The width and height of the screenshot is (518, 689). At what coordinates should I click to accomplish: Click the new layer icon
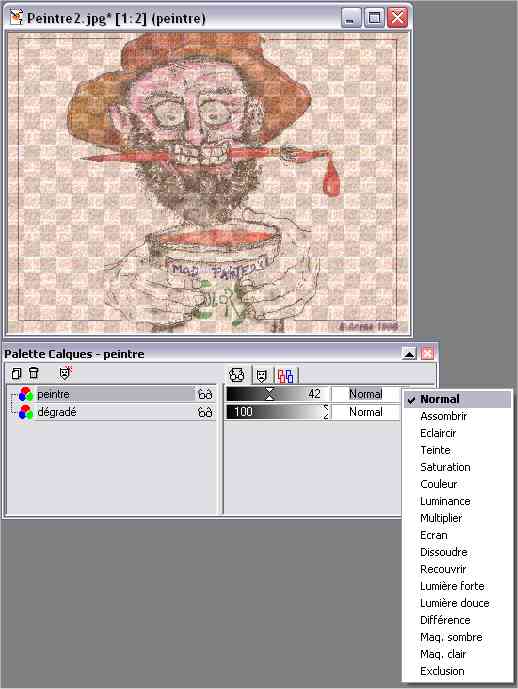[x=16, y=374]
